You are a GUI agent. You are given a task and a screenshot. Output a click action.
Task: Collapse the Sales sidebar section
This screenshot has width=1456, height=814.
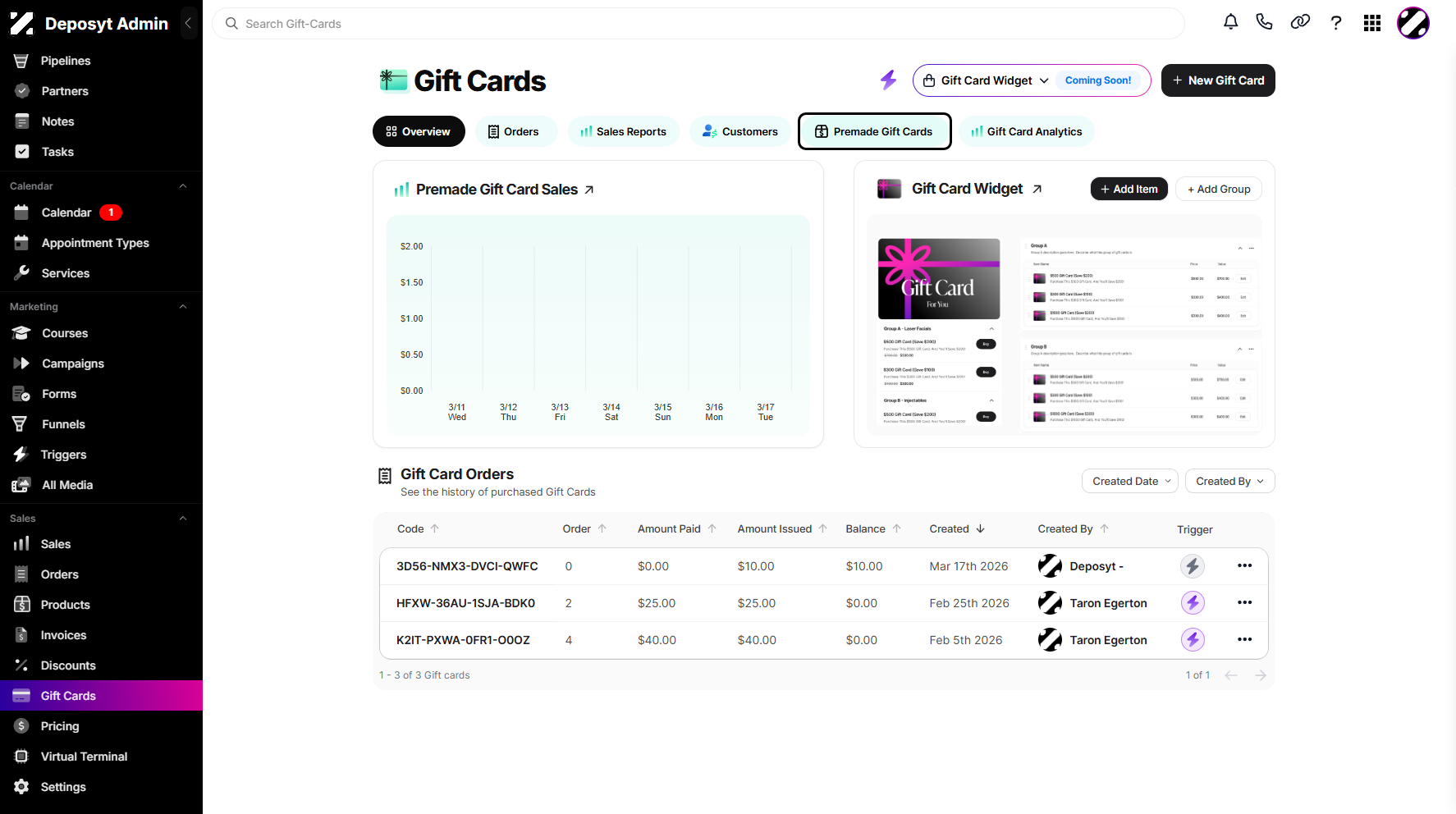pos(183,519)
